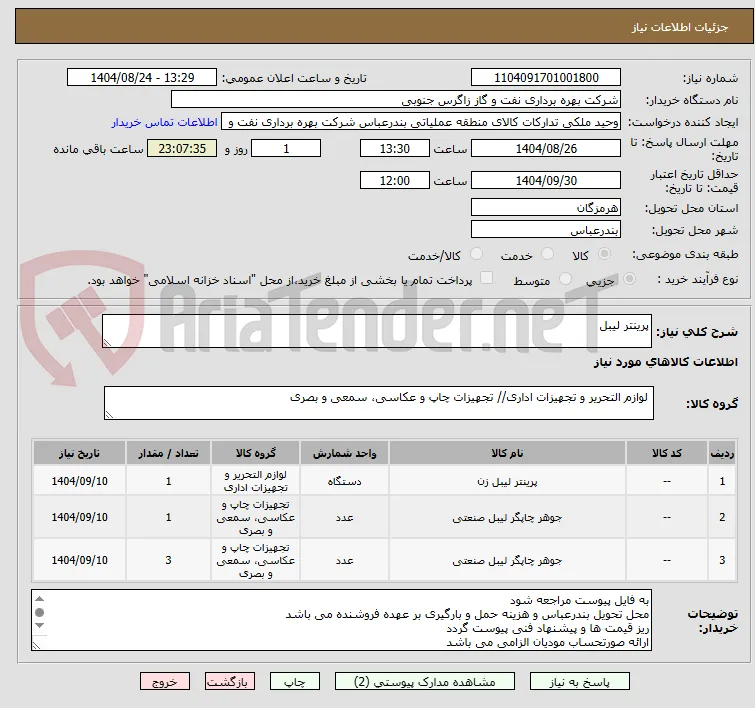Click the دستگاه unit cell
The image size is (755, 708).
[344, 481]
